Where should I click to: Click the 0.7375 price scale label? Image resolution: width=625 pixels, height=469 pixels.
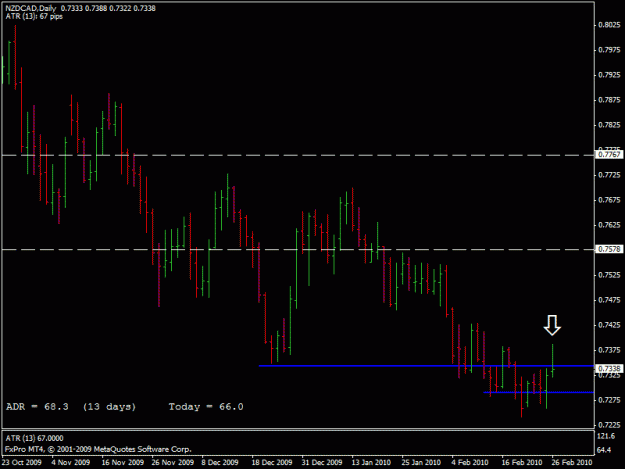point(609,350)
